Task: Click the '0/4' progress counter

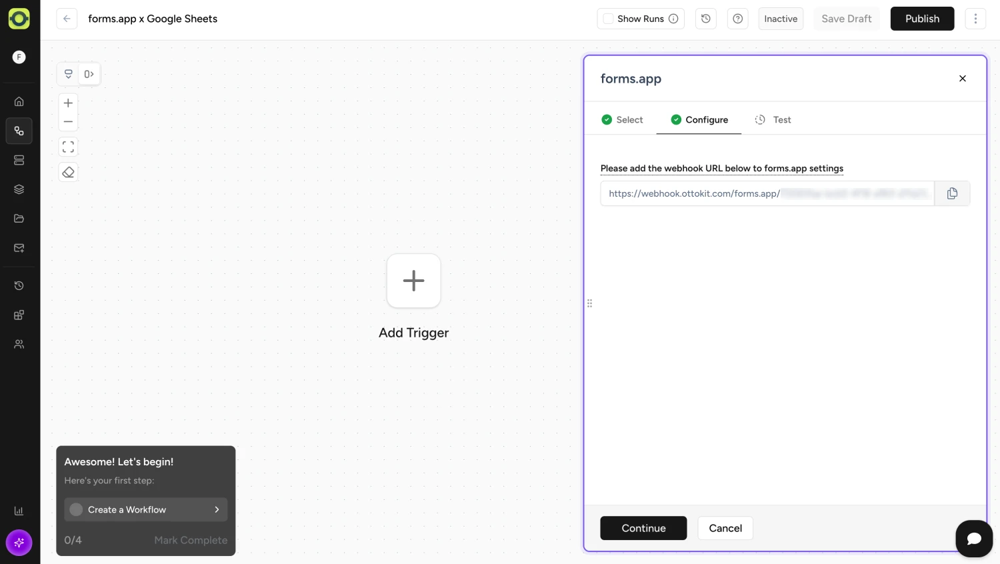Action: [73, 540]
